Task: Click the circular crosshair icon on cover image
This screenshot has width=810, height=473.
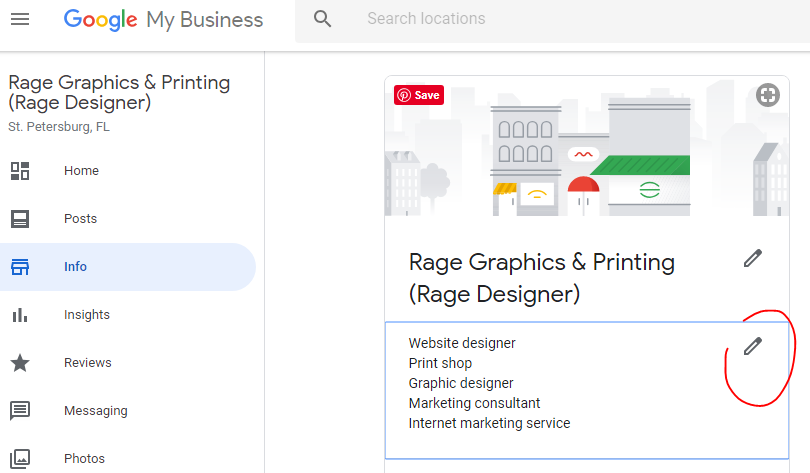Action: pyautogui.click(x=768, y=95)
